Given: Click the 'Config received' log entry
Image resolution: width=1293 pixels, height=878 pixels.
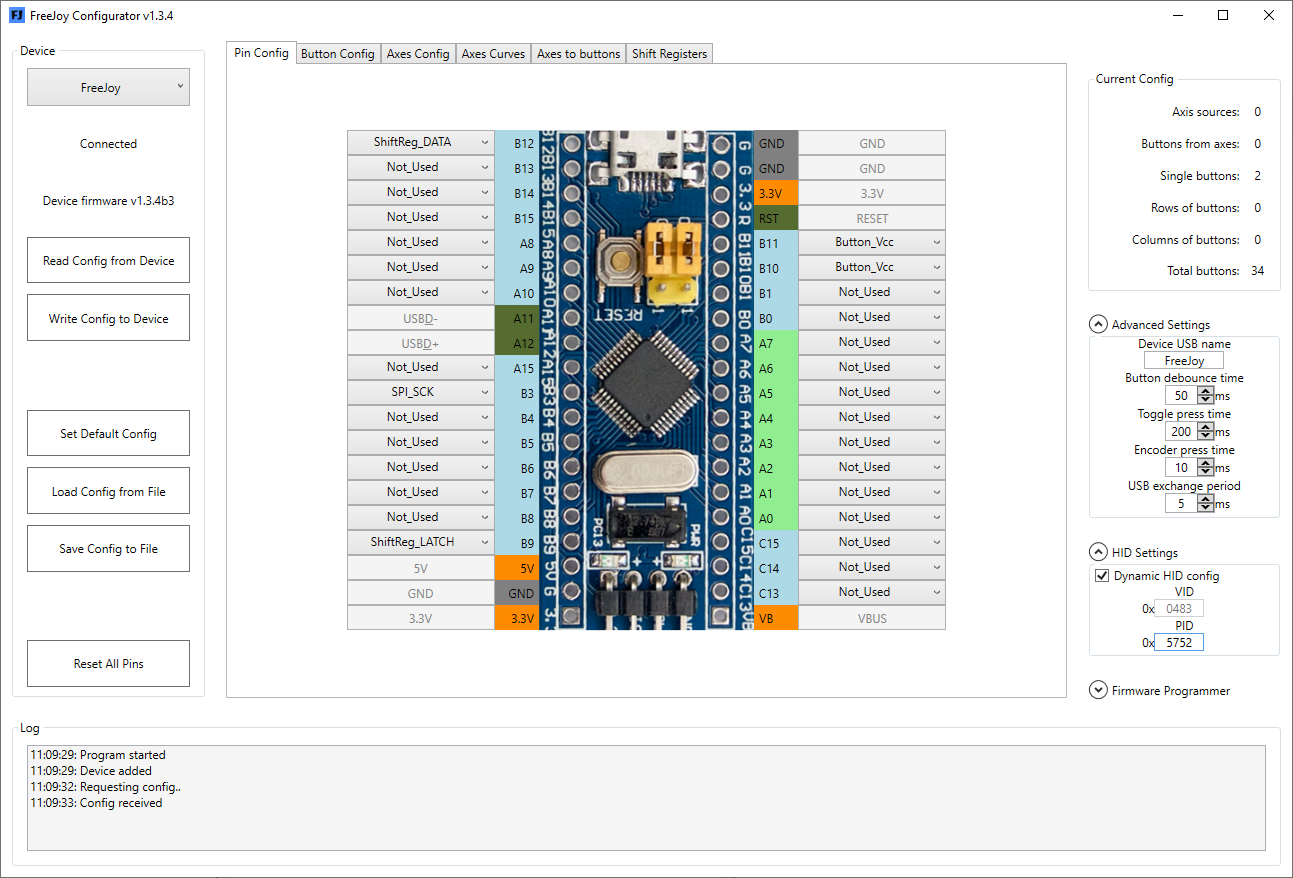Looking at the screenshot, I should coord(96,803).
